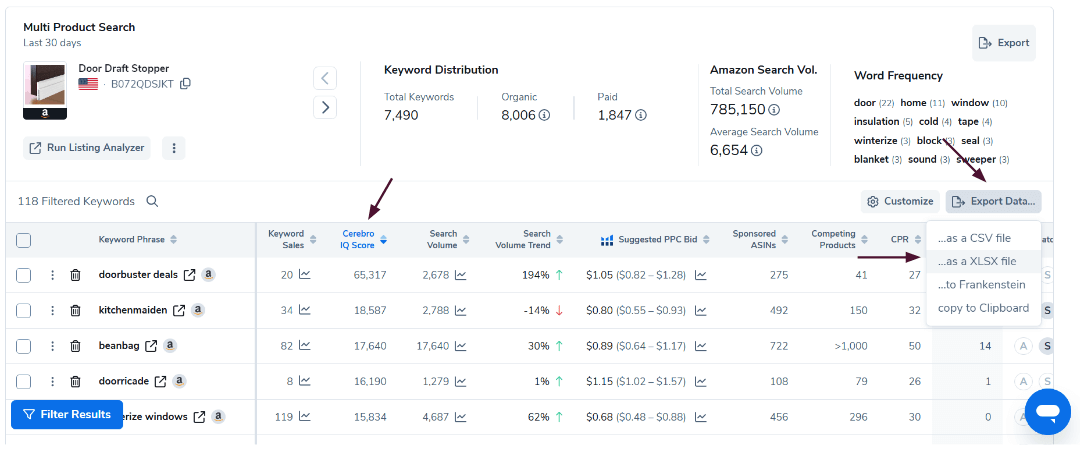Open PPC bid history chart for doorricade
1080x460 pixels.
[x=701, y=381]
